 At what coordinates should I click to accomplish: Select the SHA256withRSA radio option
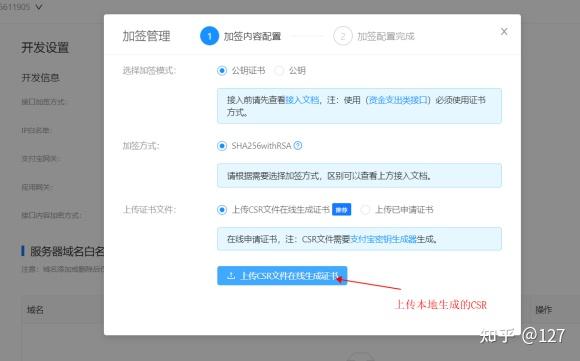tap(222, 146)
